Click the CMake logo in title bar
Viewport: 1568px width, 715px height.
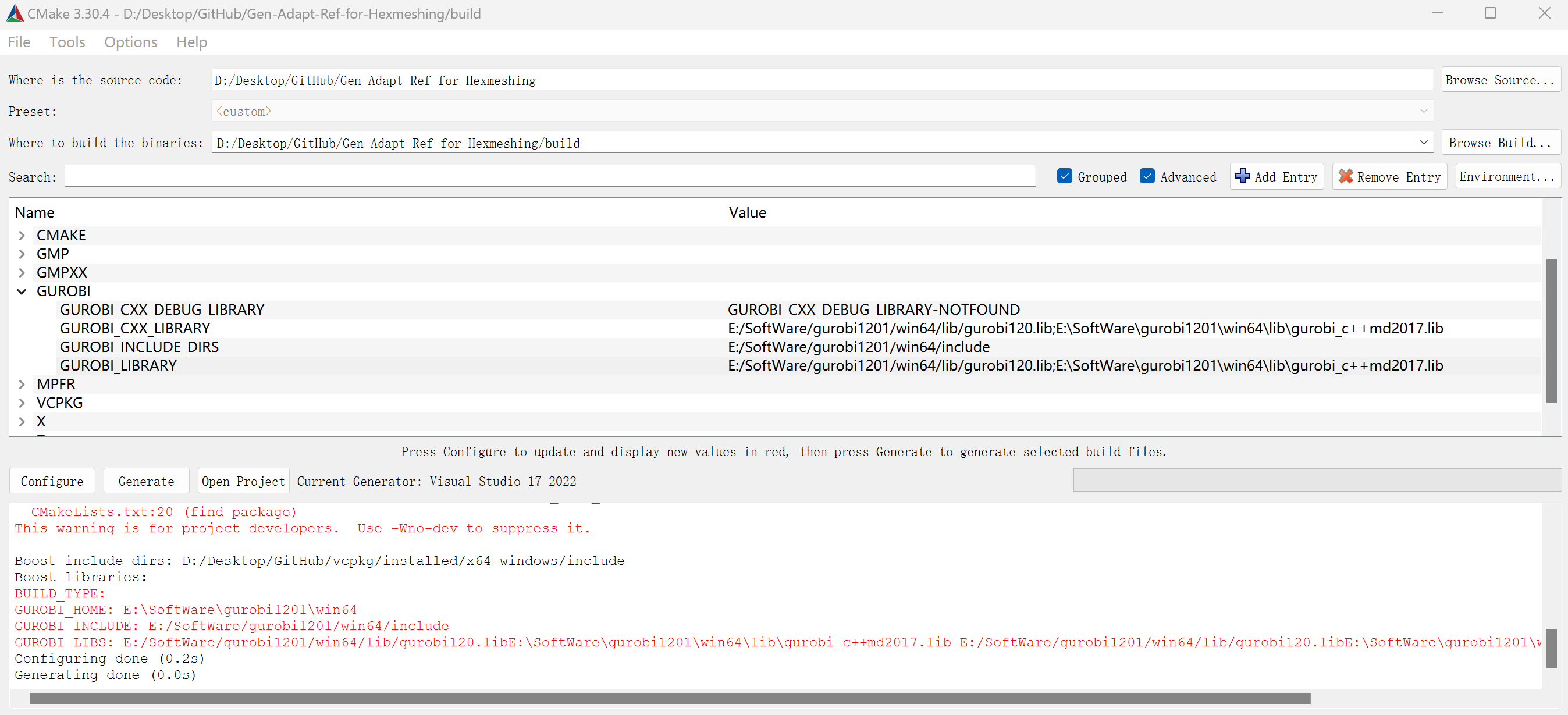(15, 13)
